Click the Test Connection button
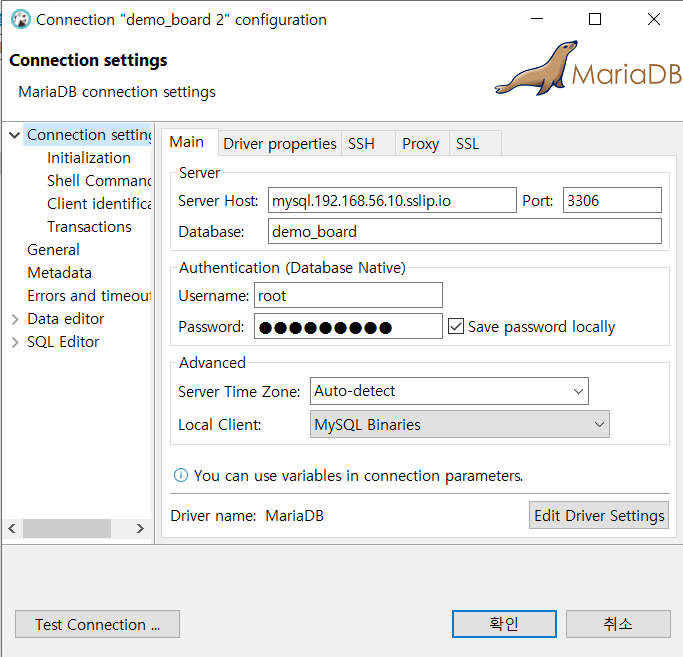The width and height of the screenshot is (683, 657). [98, 624]
